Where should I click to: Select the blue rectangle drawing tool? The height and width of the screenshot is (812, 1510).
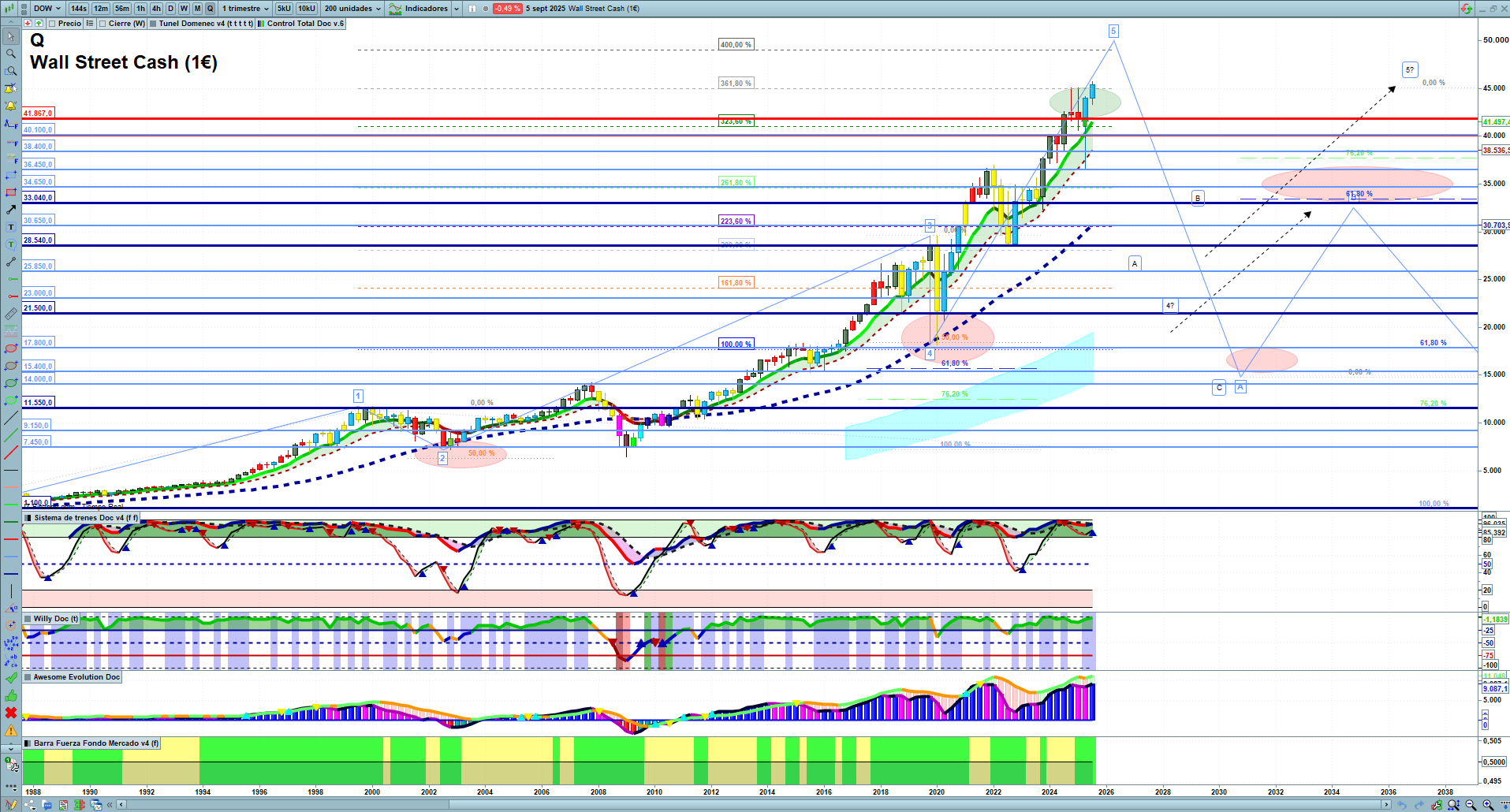(10, 175)
